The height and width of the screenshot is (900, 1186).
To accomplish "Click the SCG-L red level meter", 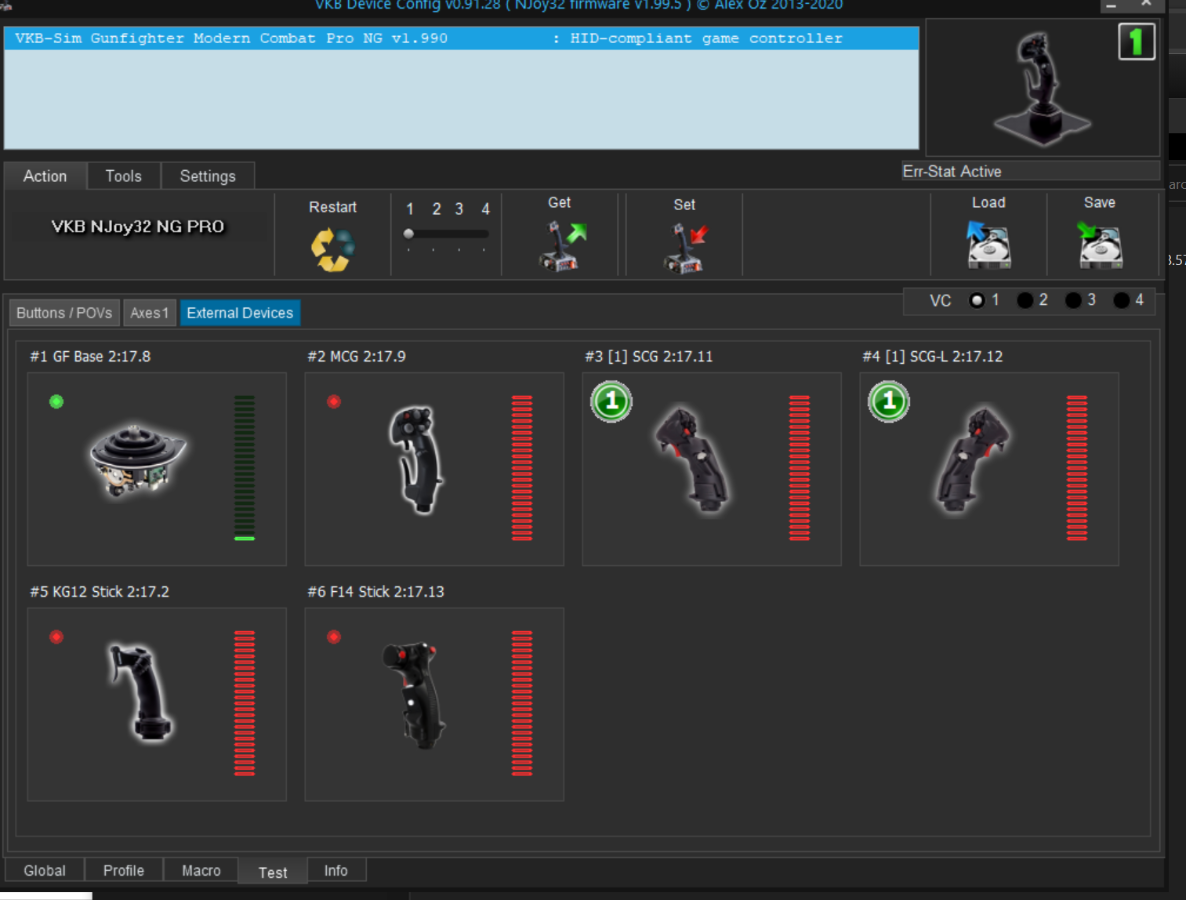I will pyautogui.click(x=1077, y=468).
